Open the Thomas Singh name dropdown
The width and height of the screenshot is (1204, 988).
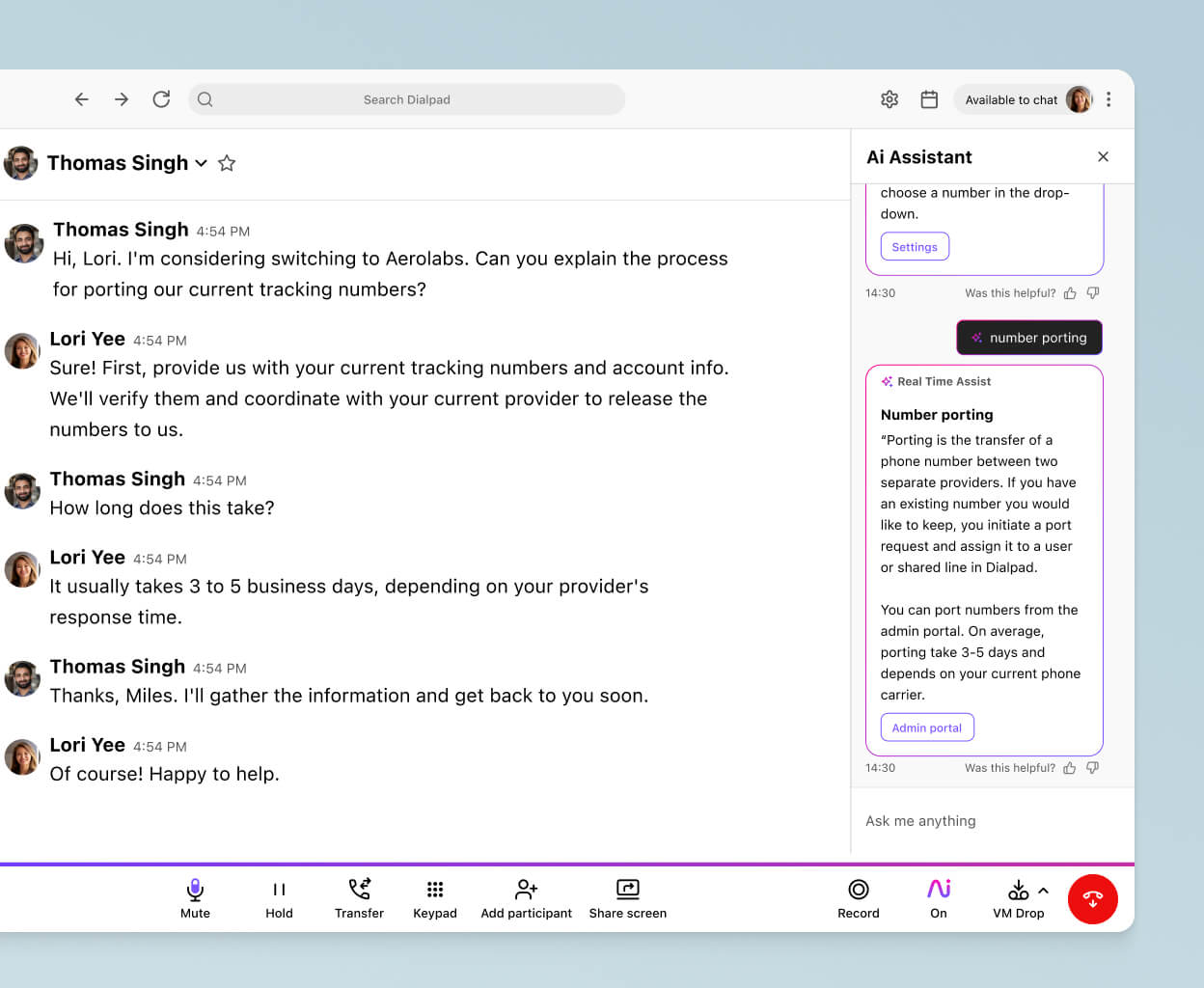(x=201, y=163)
